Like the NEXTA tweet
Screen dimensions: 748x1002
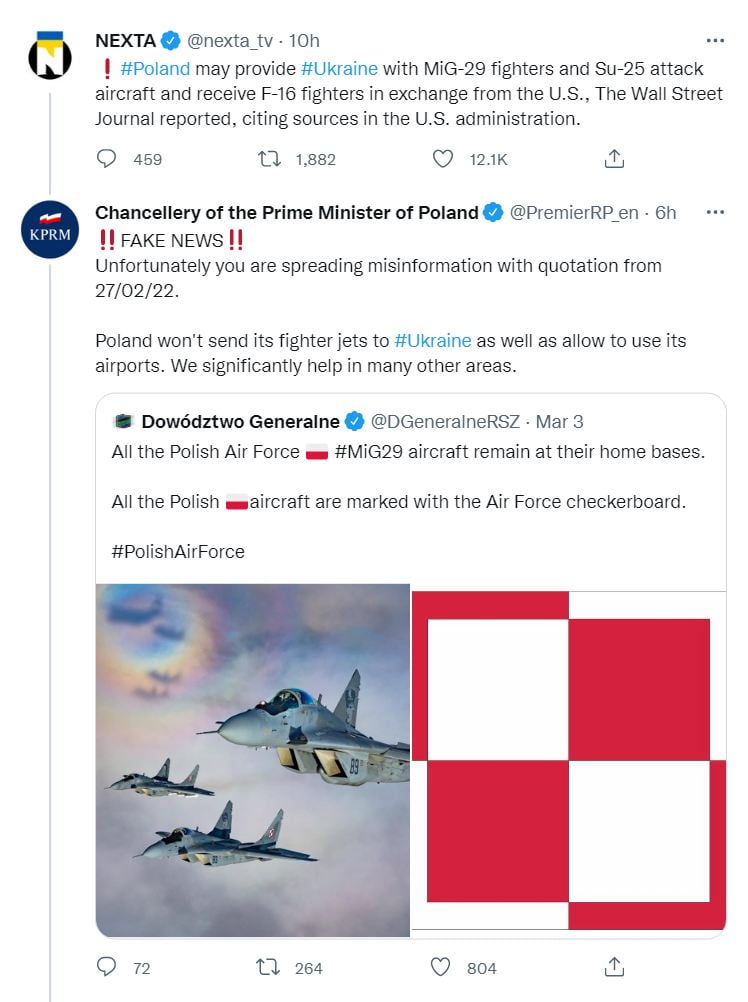[x=442, y=158]
